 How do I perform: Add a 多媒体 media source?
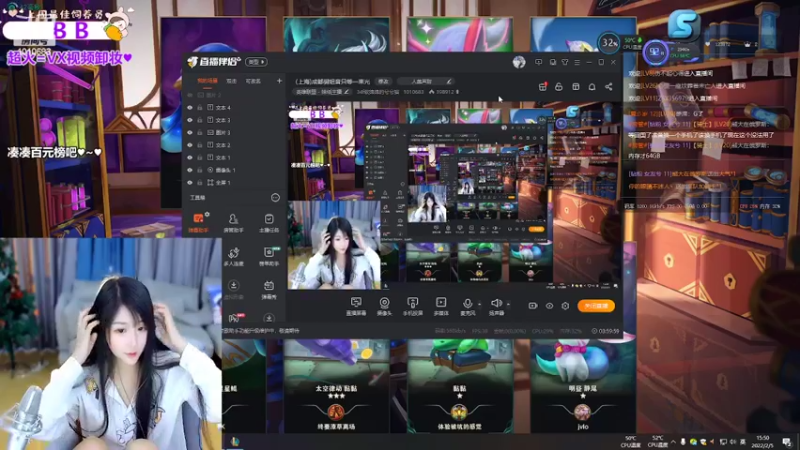coord(441,306)
